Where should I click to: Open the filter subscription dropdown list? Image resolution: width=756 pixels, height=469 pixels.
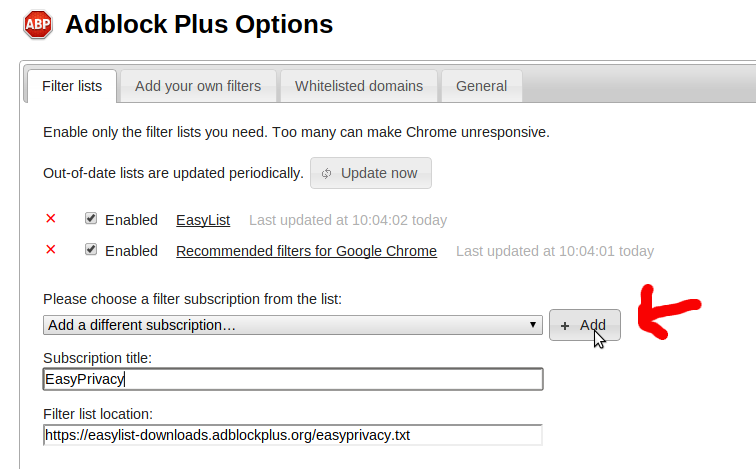[x=293, y=325]
